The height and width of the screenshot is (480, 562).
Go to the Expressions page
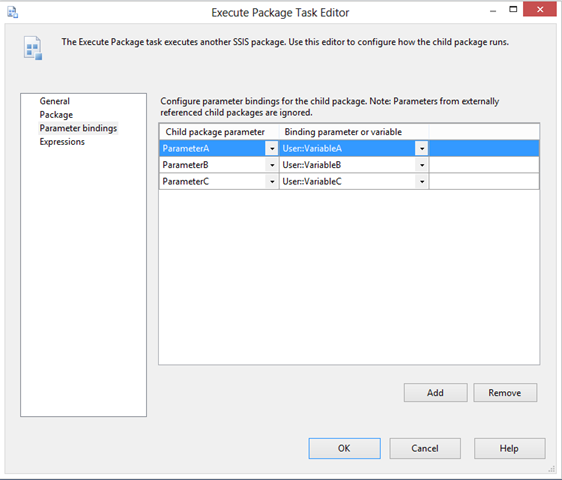coord(62,142)
